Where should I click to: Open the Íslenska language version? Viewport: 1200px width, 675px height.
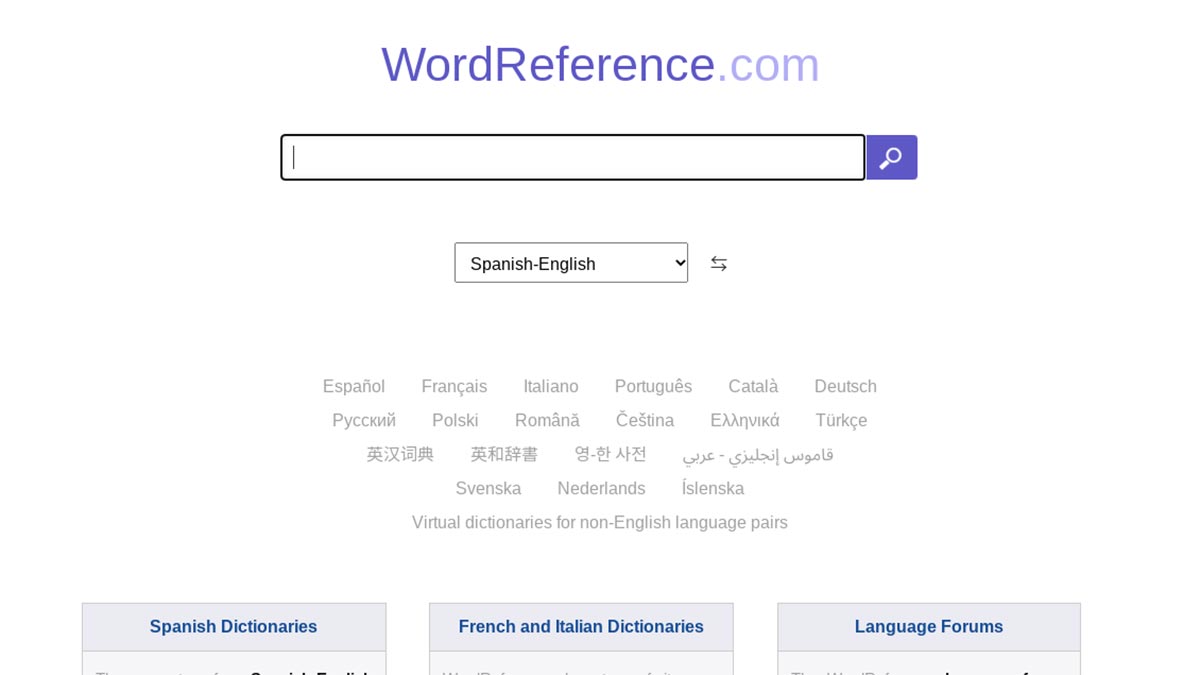click(x=712, y=488)
